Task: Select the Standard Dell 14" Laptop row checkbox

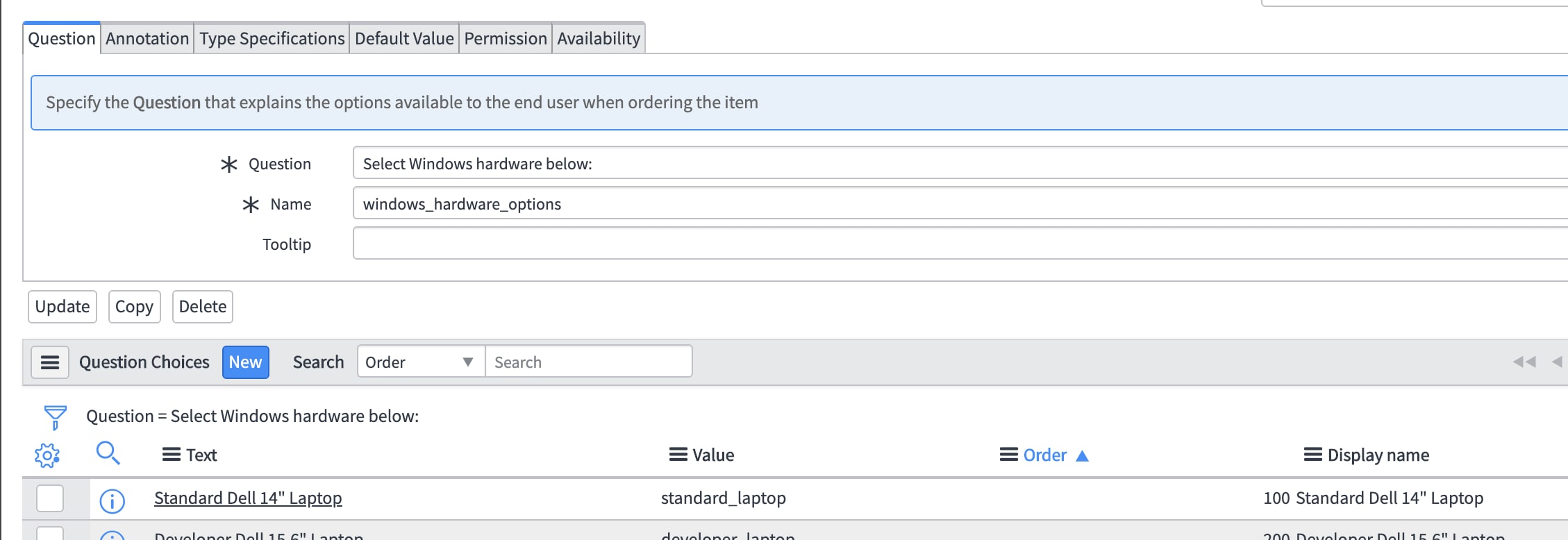Action: (50, 498)
